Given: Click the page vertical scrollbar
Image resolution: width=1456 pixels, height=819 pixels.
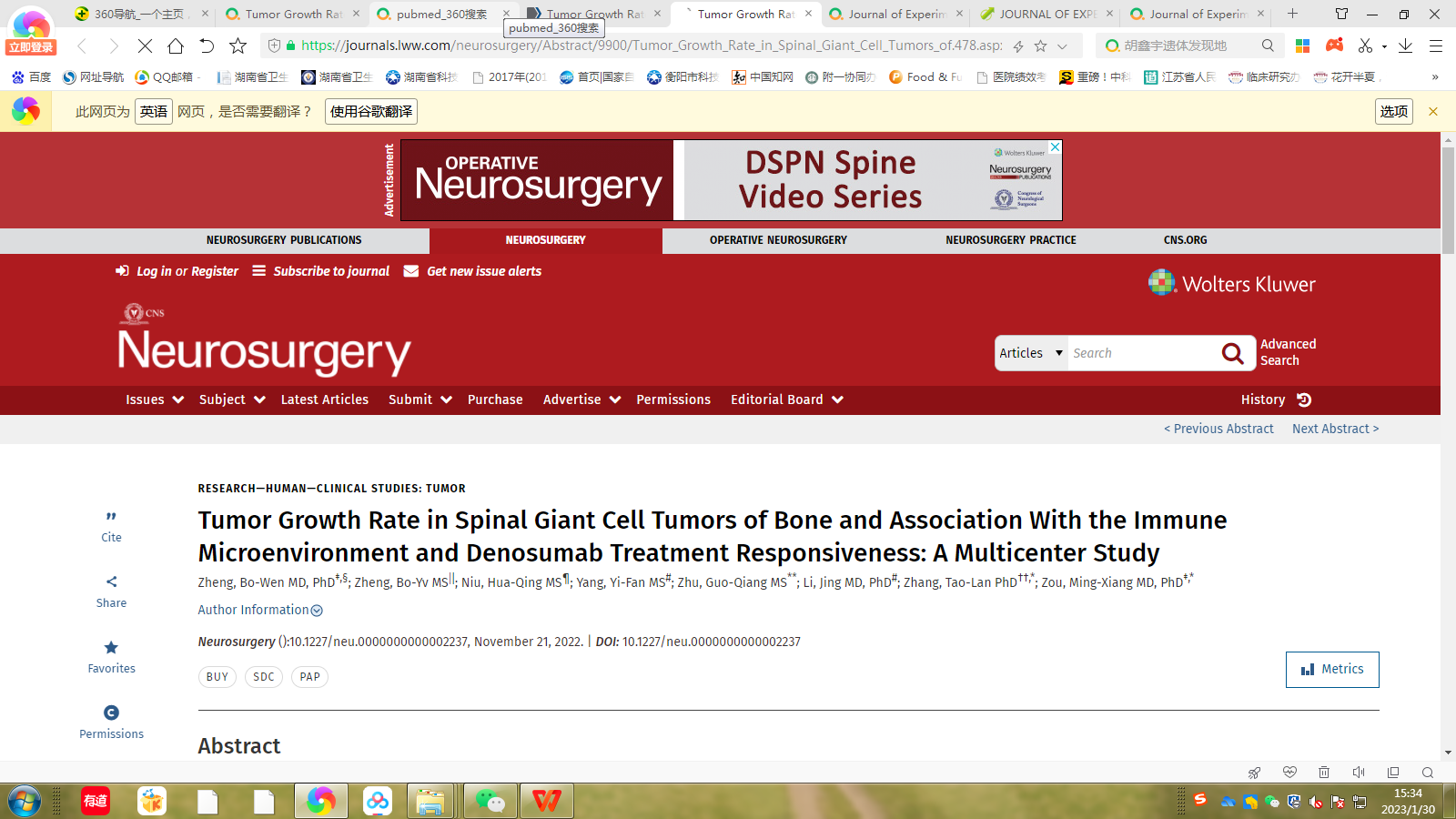Looking at the screenshot, I should (x=1448, y=200).
